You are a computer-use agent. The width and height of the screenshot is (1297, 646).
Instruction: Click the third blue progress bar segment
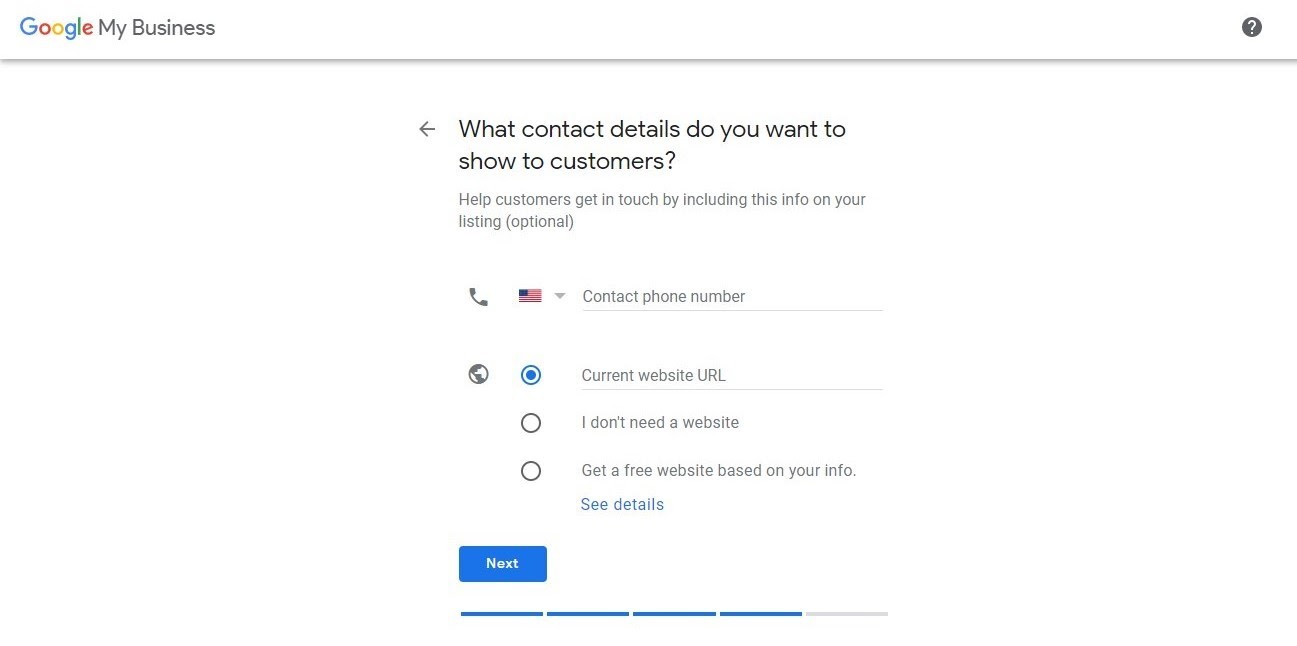pyautogui.click(x=674, y=614)
